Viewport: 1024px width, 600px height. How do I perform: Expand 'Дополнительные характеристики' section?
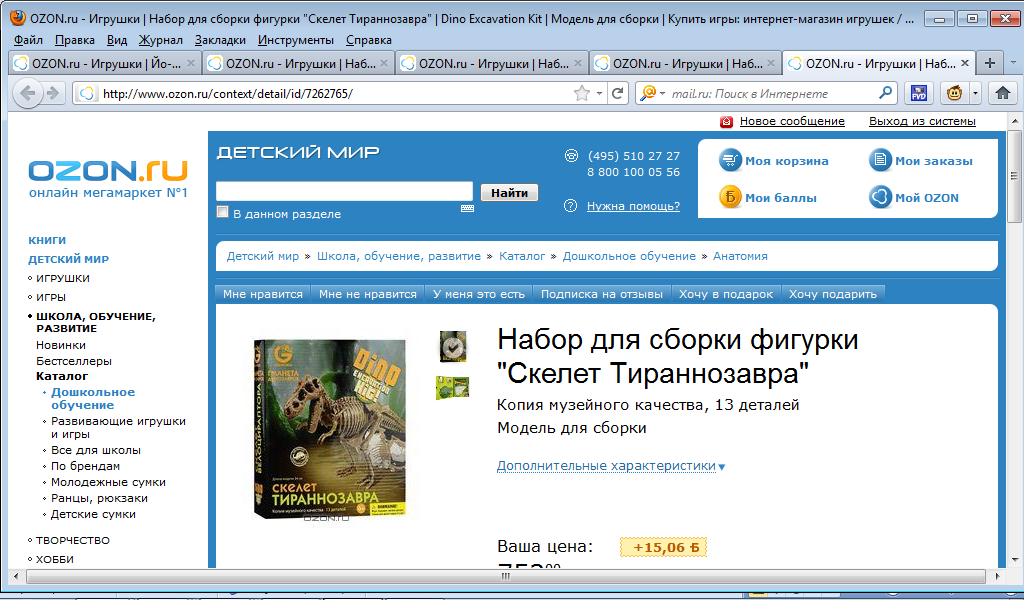(611, 466)
